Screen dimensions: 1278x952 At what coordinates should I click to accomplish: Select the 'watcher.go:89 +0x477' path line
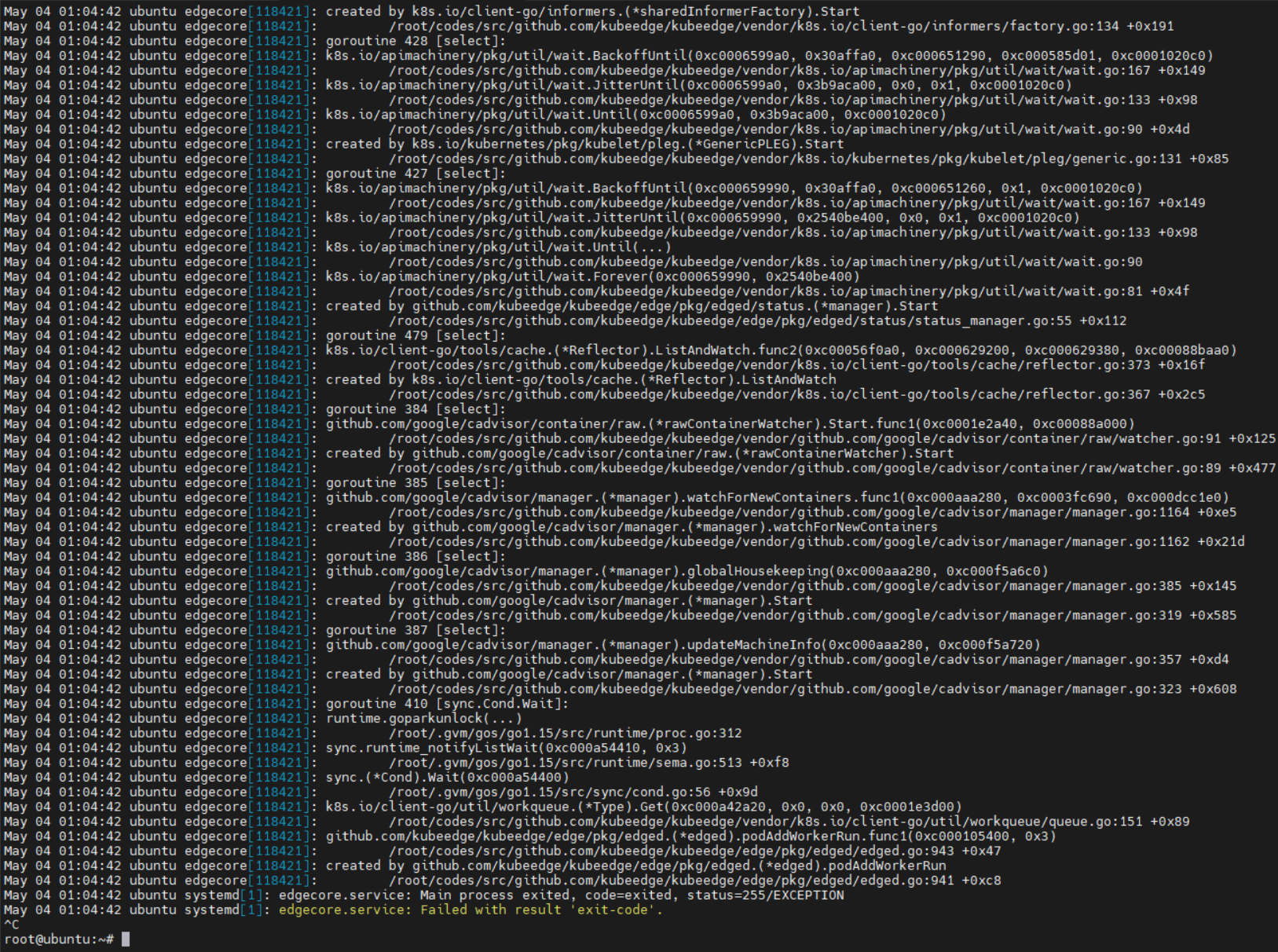point(640,468)
